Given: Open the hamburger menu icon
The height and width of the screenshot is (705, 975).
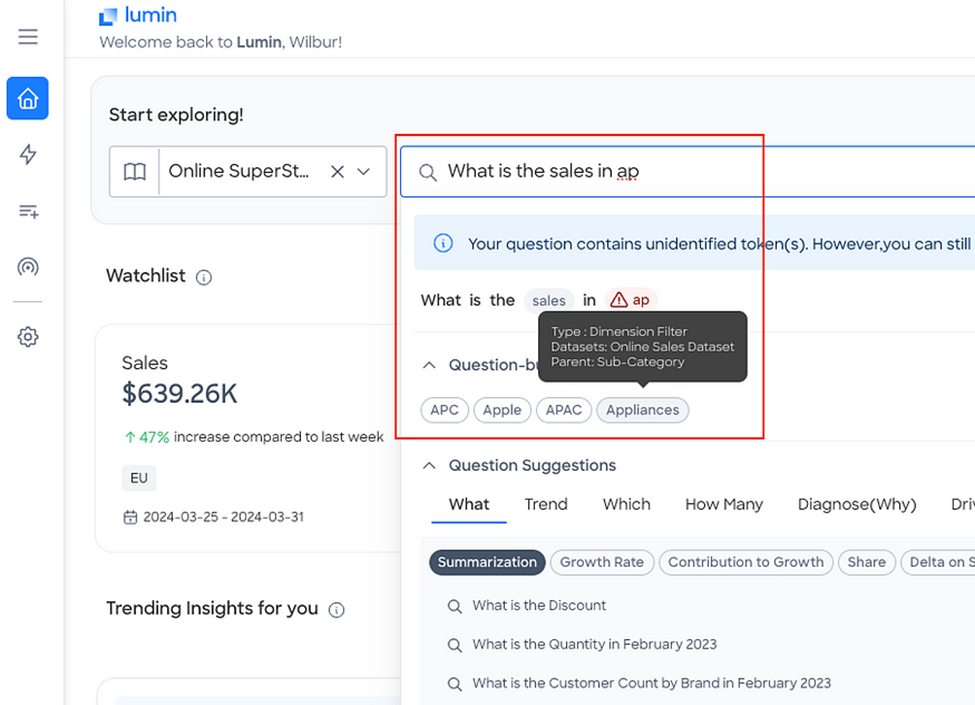Looking at the screenshot, I should pos(27,37).
